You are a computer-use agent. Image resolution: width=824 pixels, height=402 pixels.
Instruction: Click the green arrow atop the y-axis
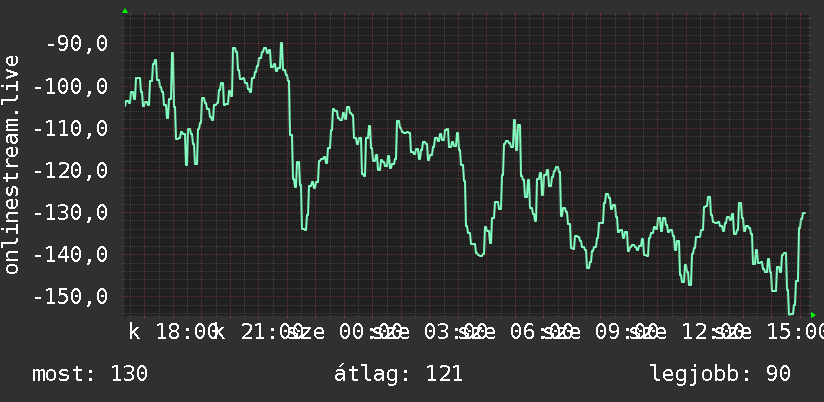tap(125, 11)
